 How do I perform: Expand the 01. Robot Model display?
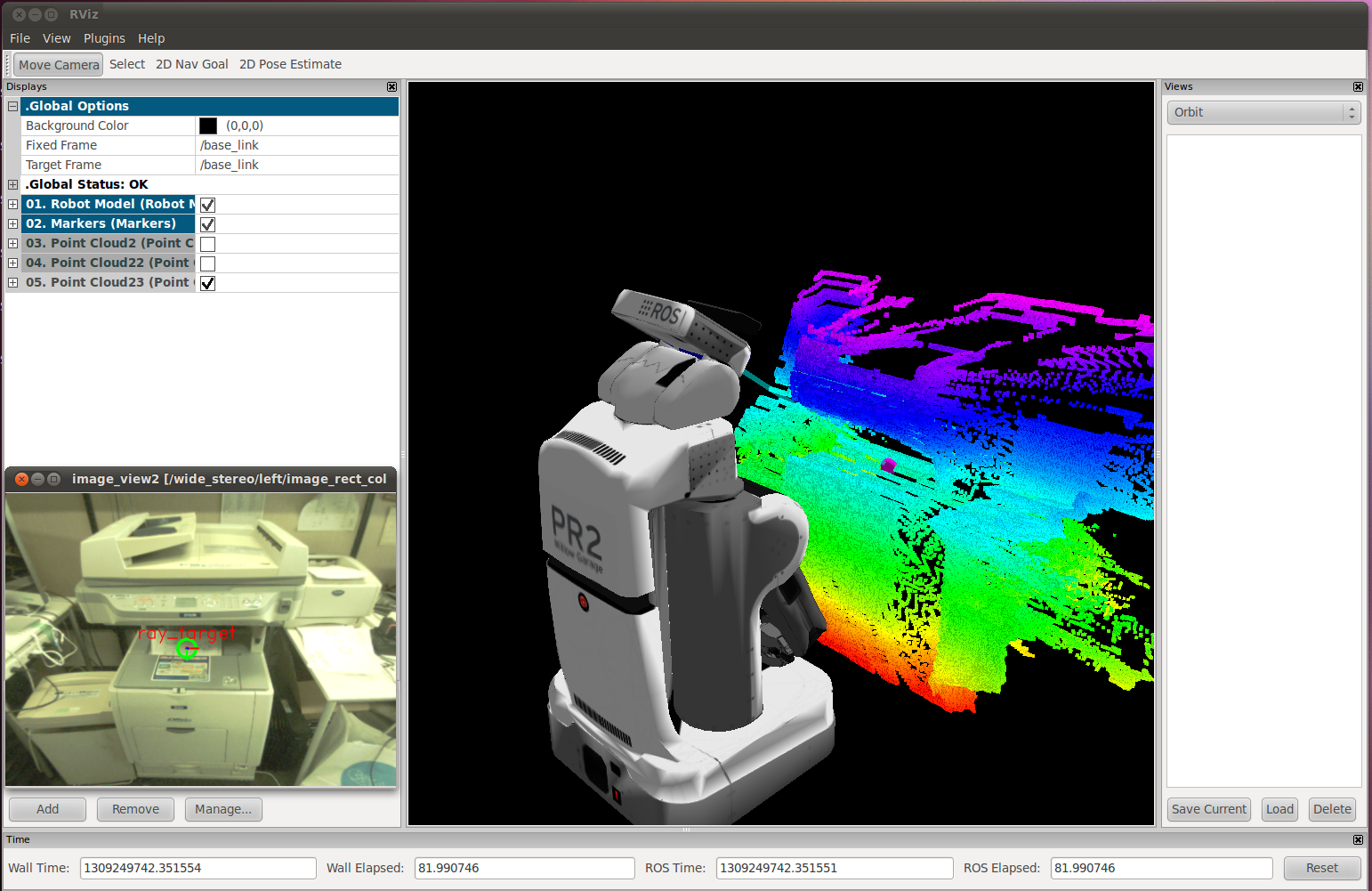(12, 204)
